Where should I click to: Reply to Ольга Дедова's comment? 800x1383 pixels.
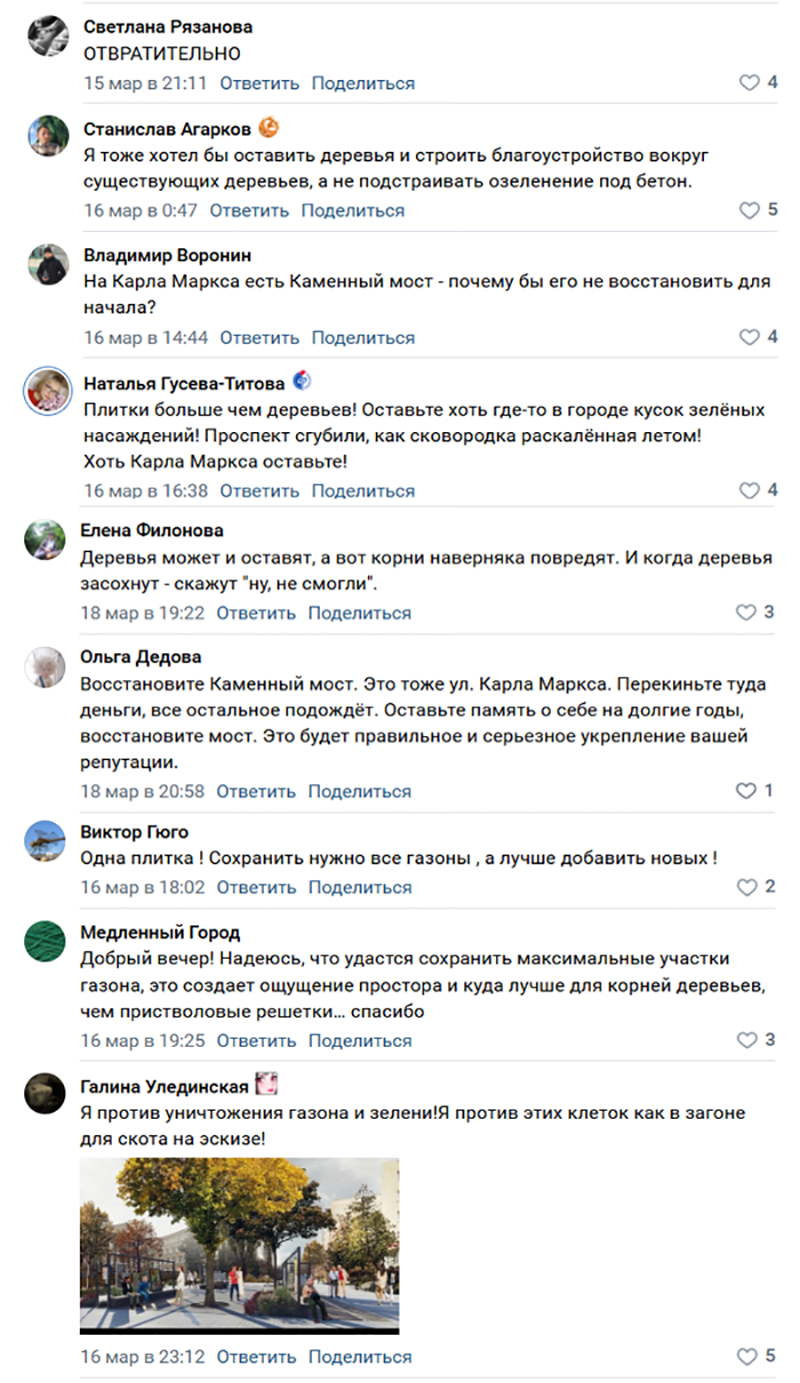pyautogui.click(x=256, y=790)
